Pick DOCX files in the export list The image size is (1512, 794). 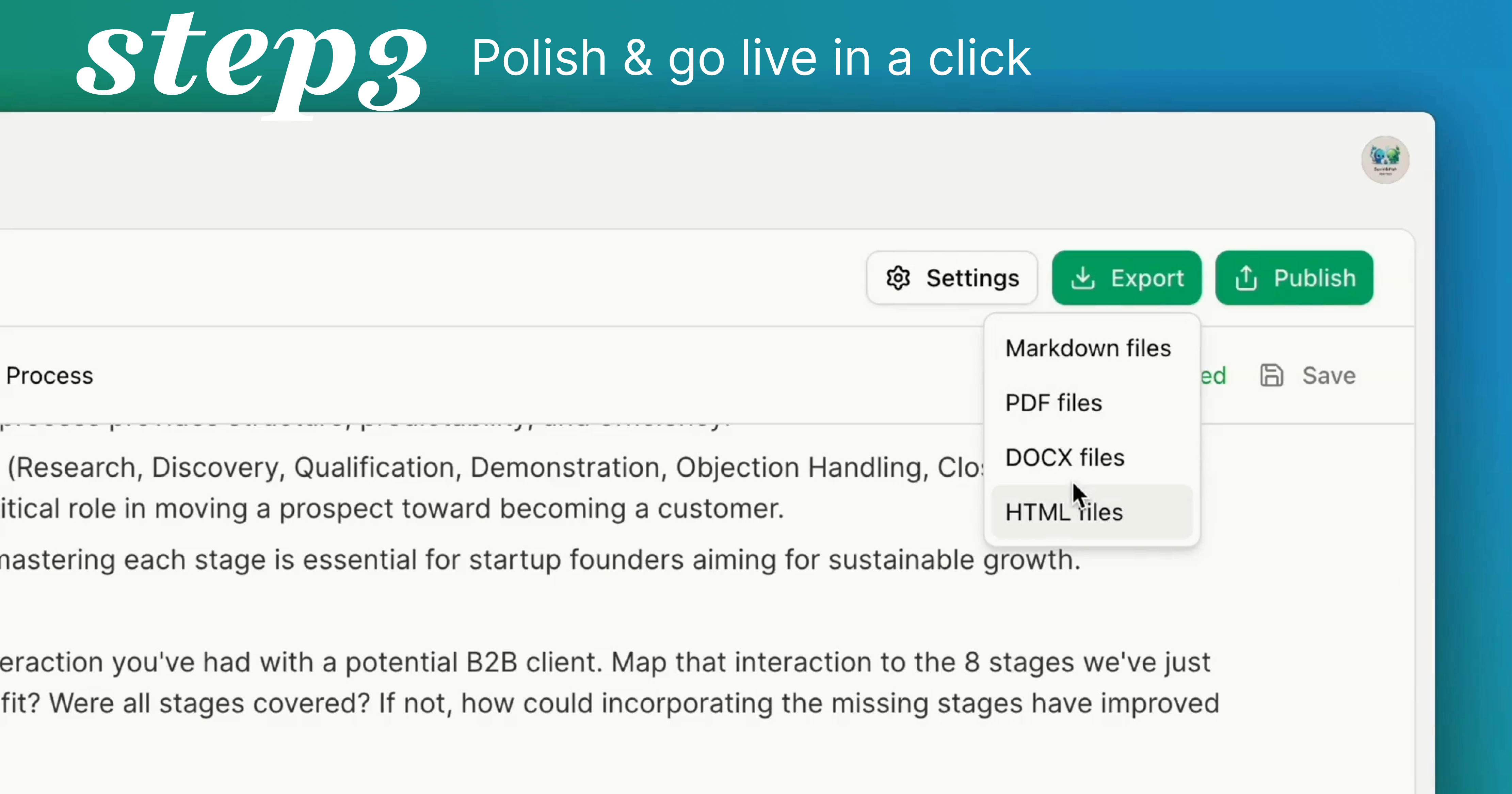pyautogui.click(x=1065, y=458)
